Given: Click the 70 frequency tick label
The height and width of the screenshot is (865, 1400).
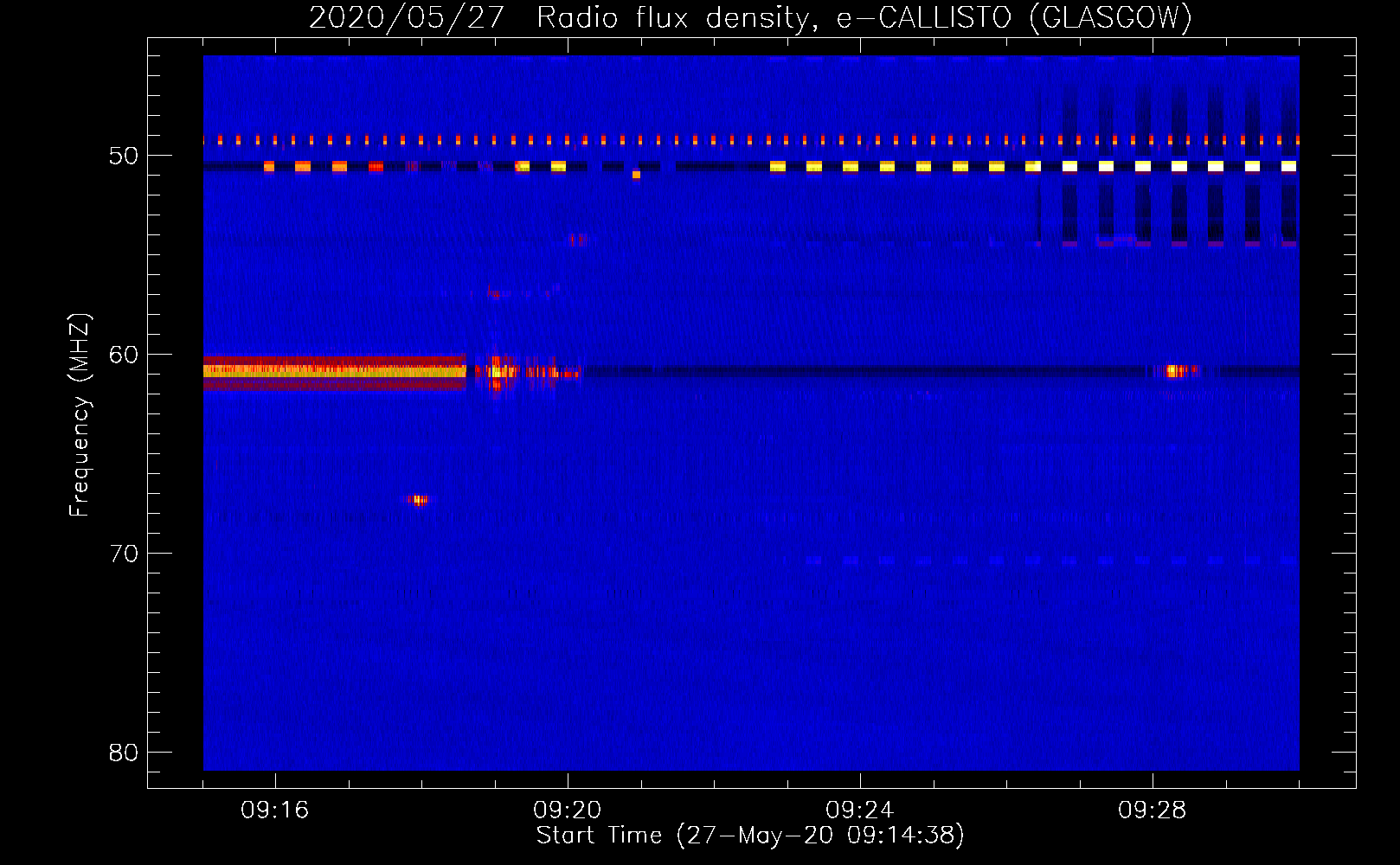Looking at the screenshot, I should pos(124,554).
